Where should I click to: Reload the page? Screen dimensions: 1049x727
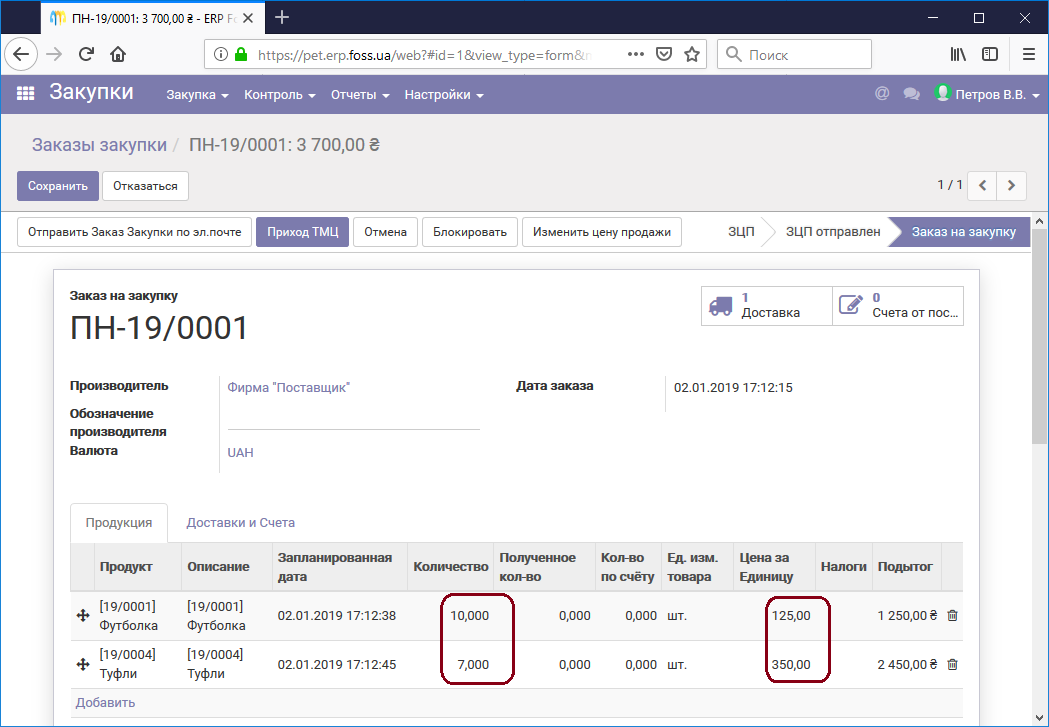86,54
